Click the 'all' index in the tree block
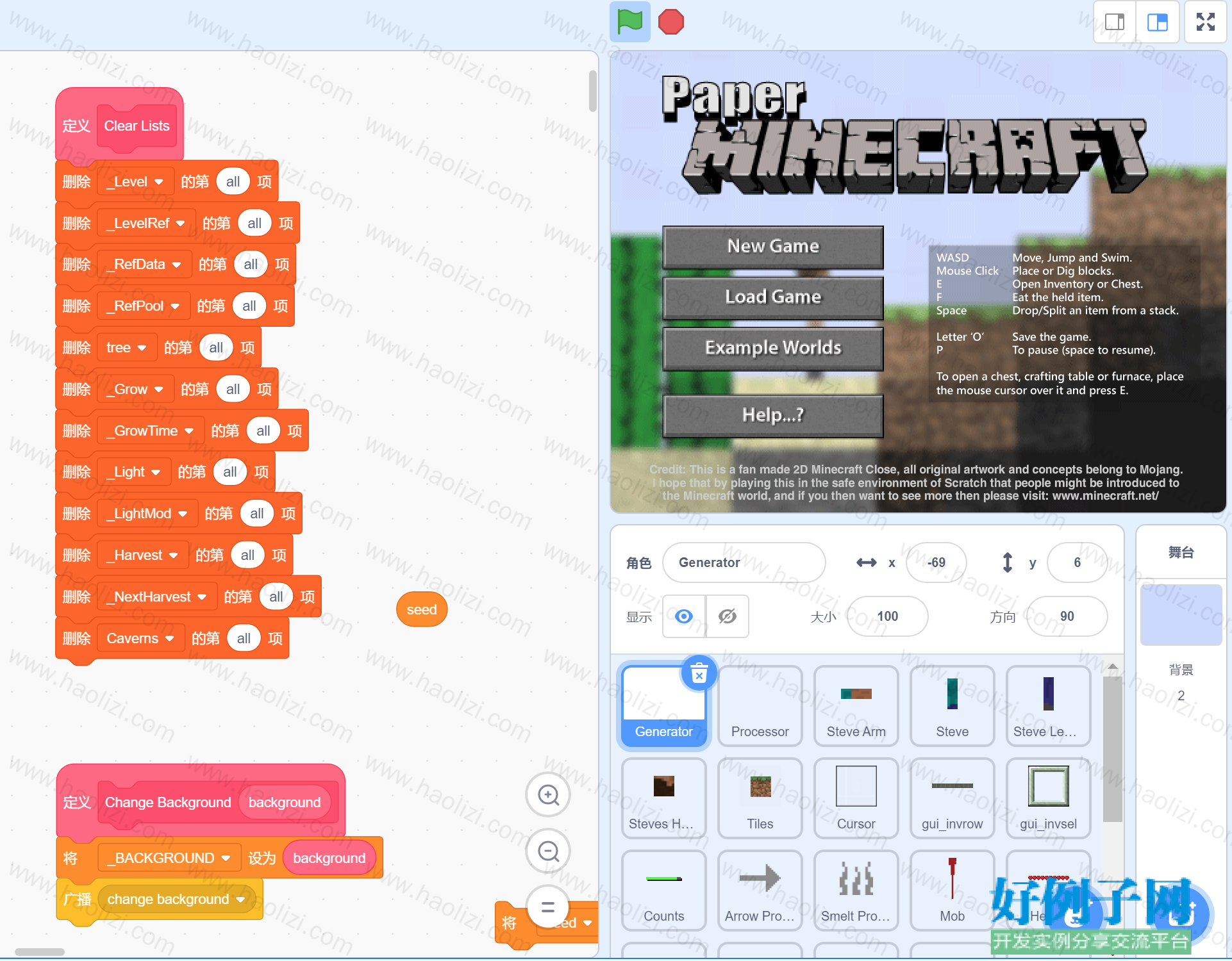Image resolution: width=1232 pixels, height=961 pixels. coord(216,348)
